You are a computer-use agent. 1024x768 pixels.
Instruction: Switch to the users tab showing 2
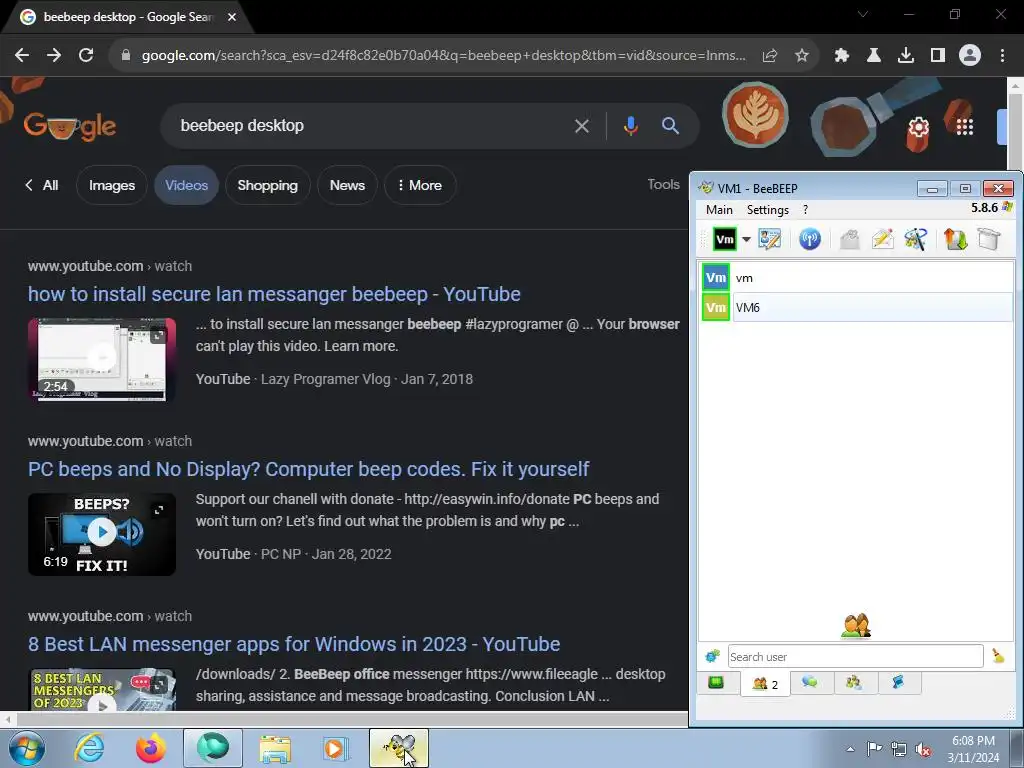(765, 684)
